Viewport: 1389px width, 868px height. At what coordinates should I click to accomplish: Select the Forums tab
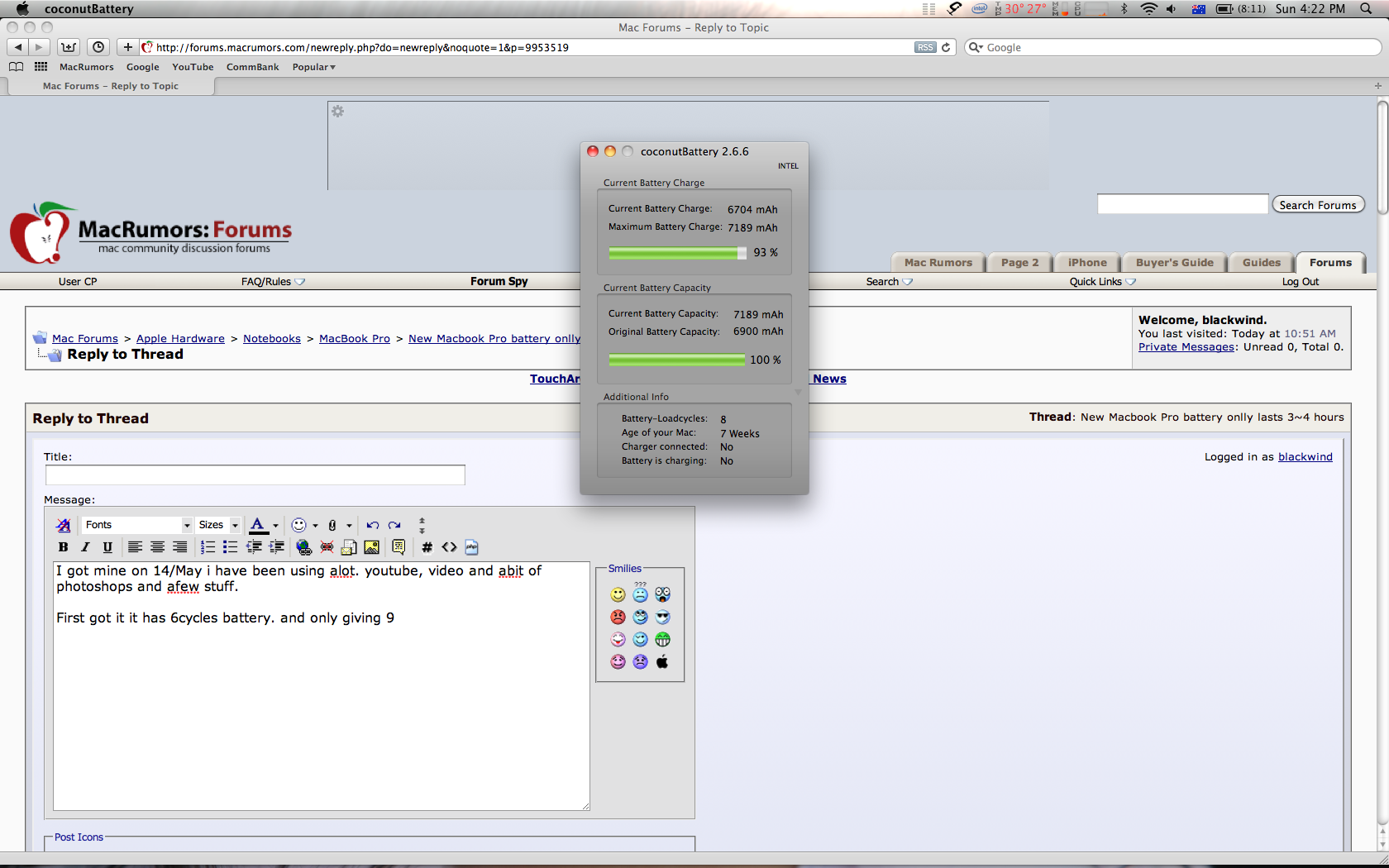click(x=1330, y=263)
